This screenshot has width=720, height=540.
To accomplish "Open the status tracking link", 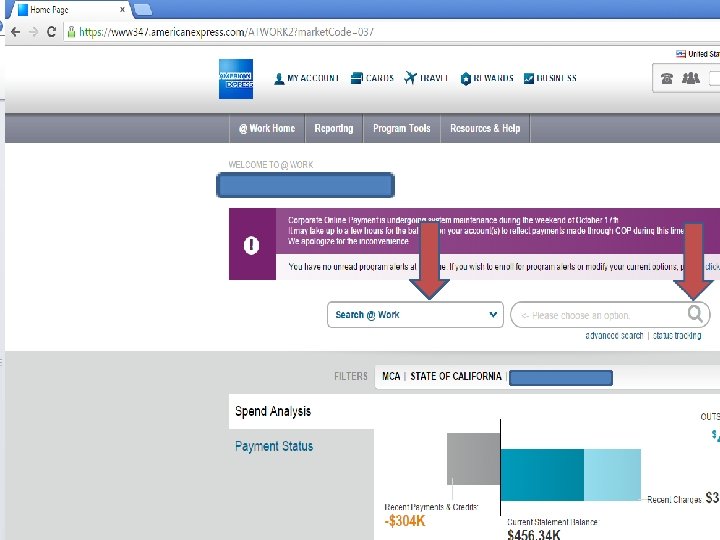I will tap(677, 336).
